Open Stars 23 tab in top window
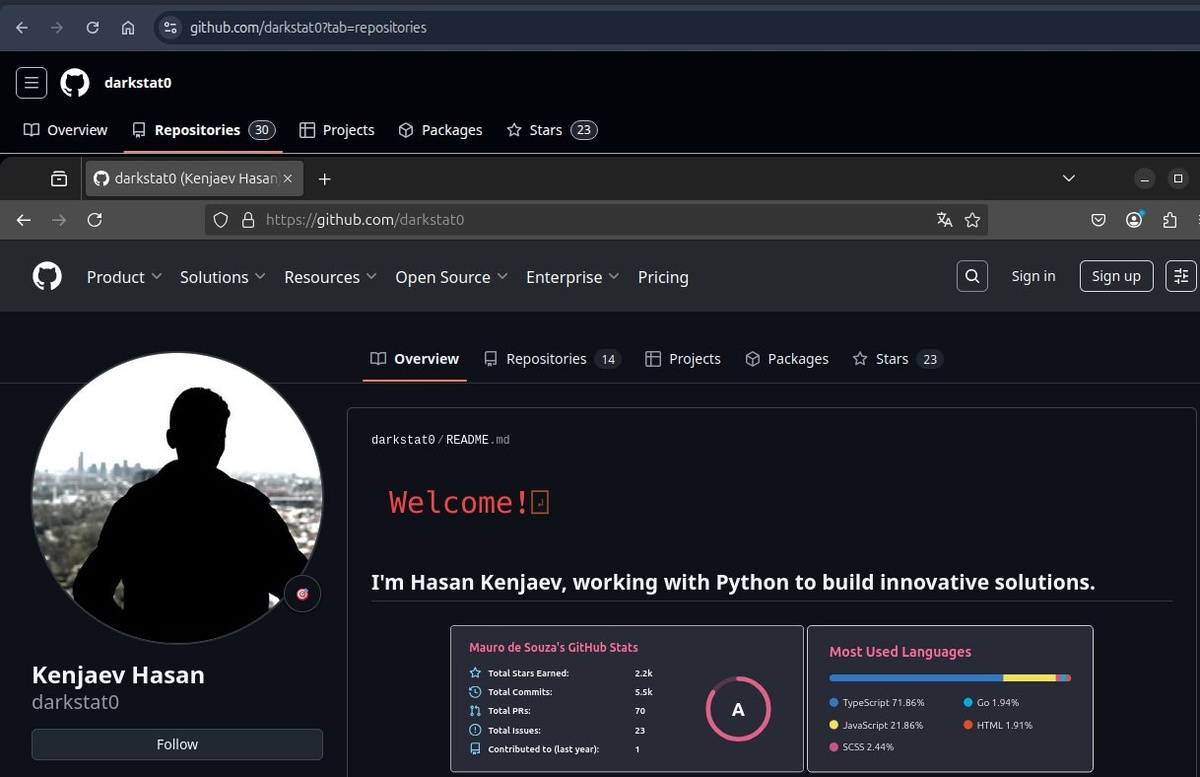The height and width of the screenshot is (777, 1200). tap(552, 130)
